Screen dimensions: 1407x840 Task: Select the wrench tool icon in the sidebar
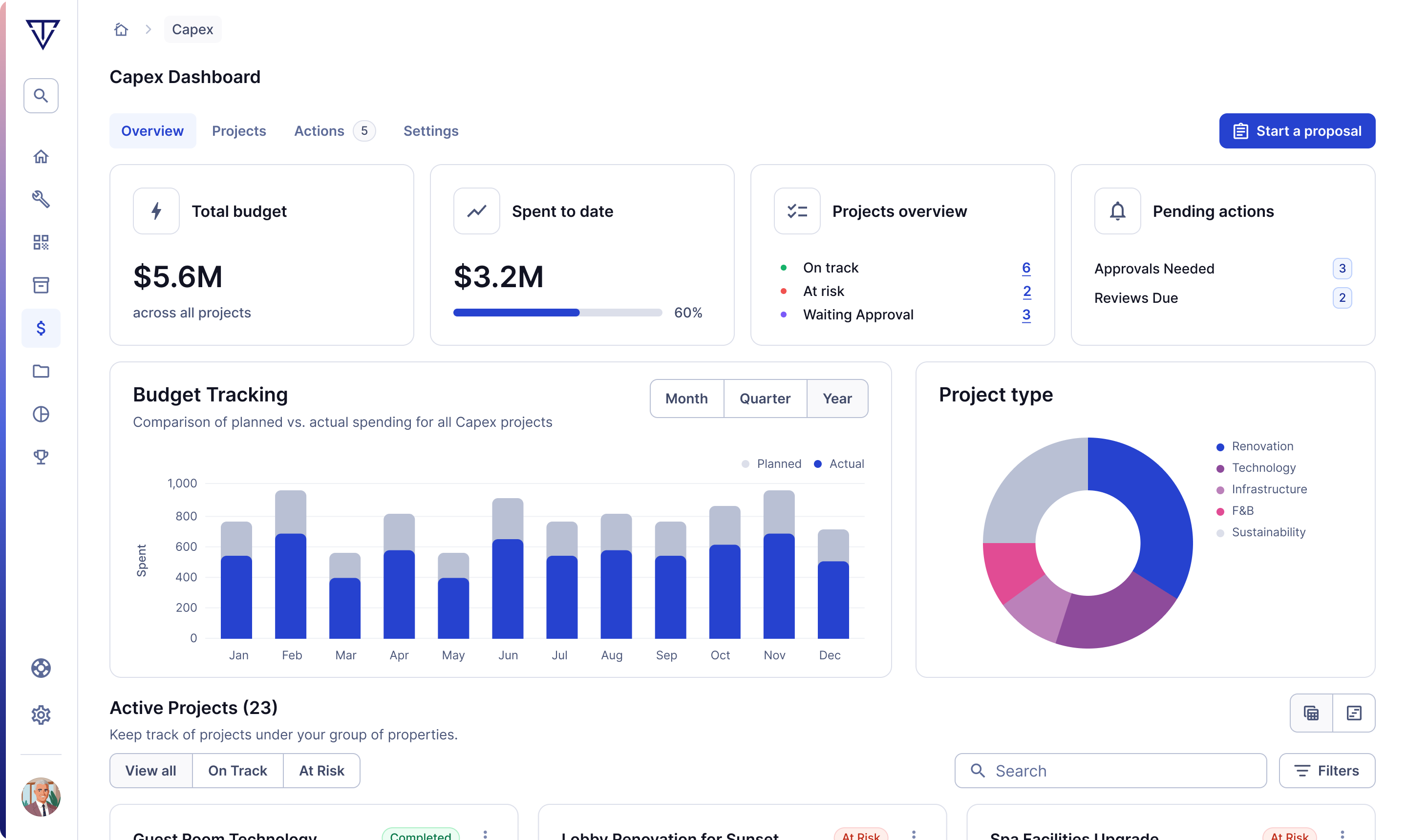[41, 199]
